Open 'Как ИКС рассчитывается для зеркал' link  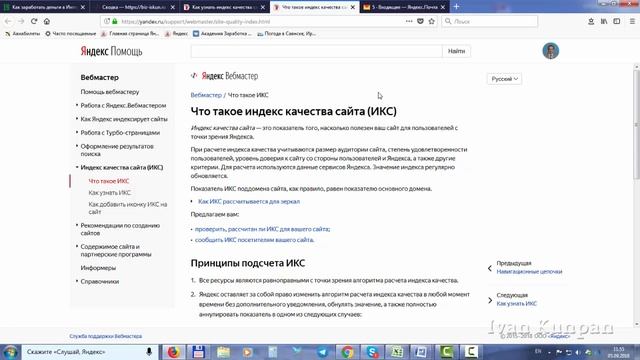(249, 201)
